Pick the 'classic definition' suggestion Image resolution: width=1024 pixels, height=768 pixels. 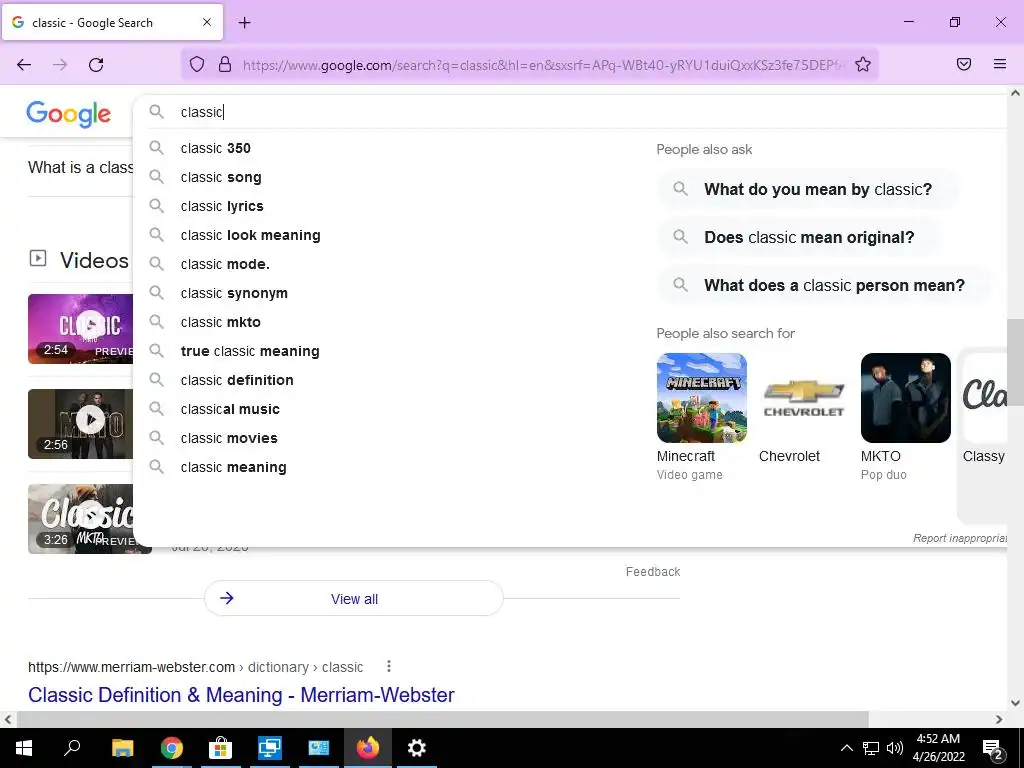[x=236, y=380]
